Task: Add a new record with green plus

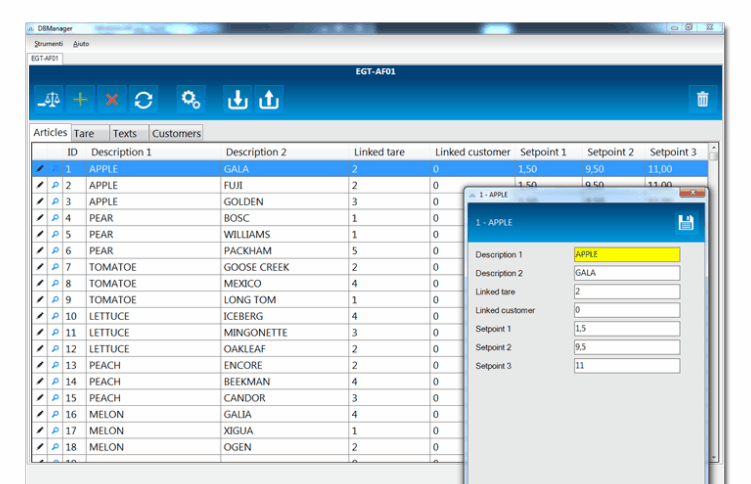Action: click(80, 100)
